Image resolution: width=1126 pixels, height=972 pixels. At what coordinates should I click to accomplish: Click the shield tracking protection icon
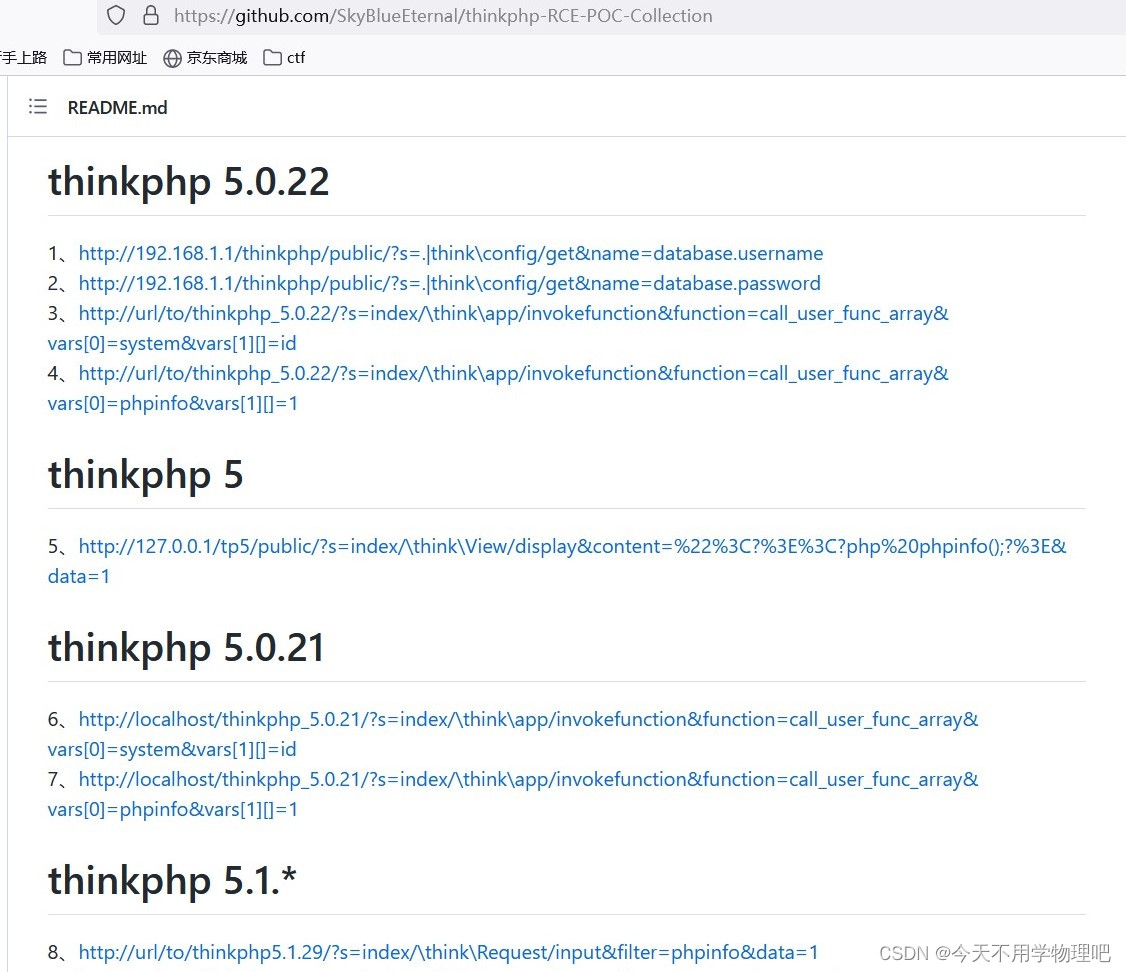coord(116,15)
